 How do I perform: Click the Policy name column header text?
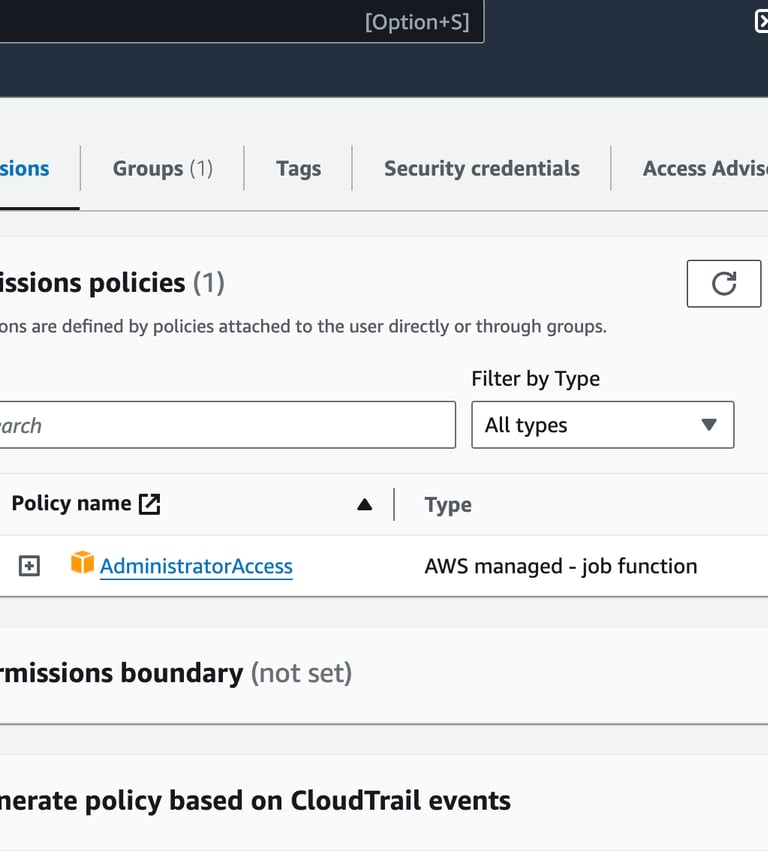[x=70, y=503]
